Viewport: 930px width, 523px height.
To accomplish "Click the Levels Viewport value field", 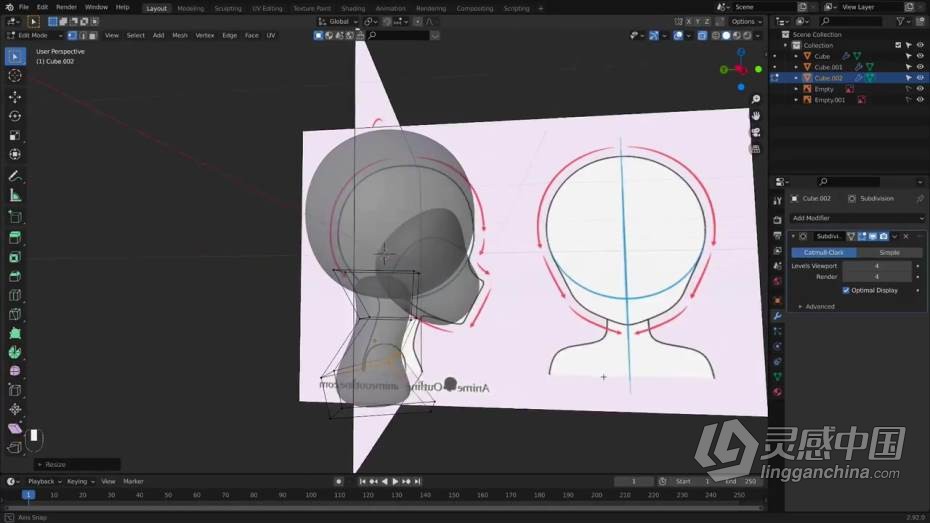I will tap(877, 266).
